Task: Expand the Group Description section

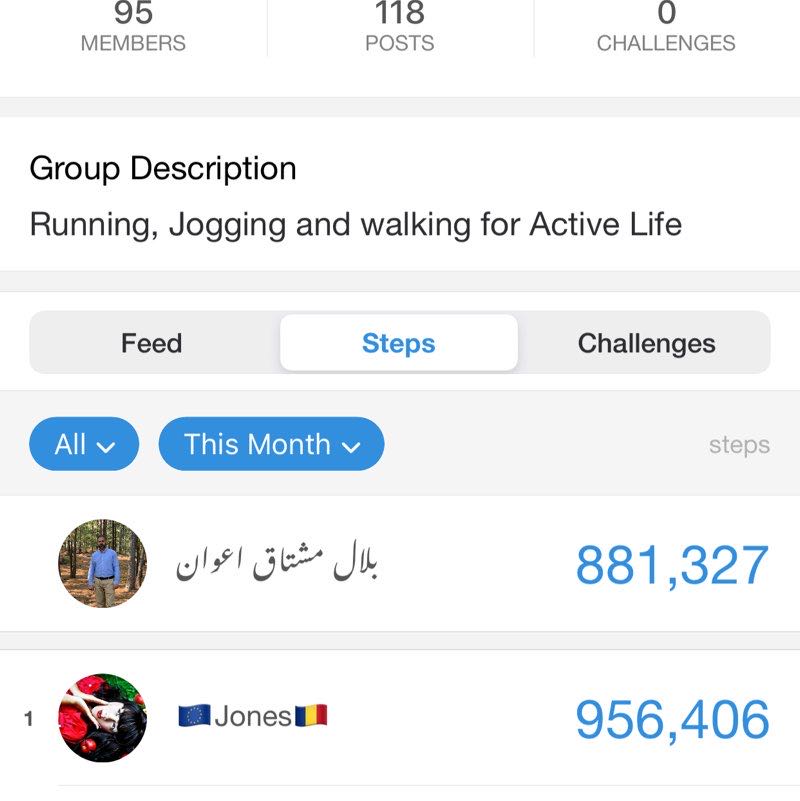Action: [x=163, y=168]
